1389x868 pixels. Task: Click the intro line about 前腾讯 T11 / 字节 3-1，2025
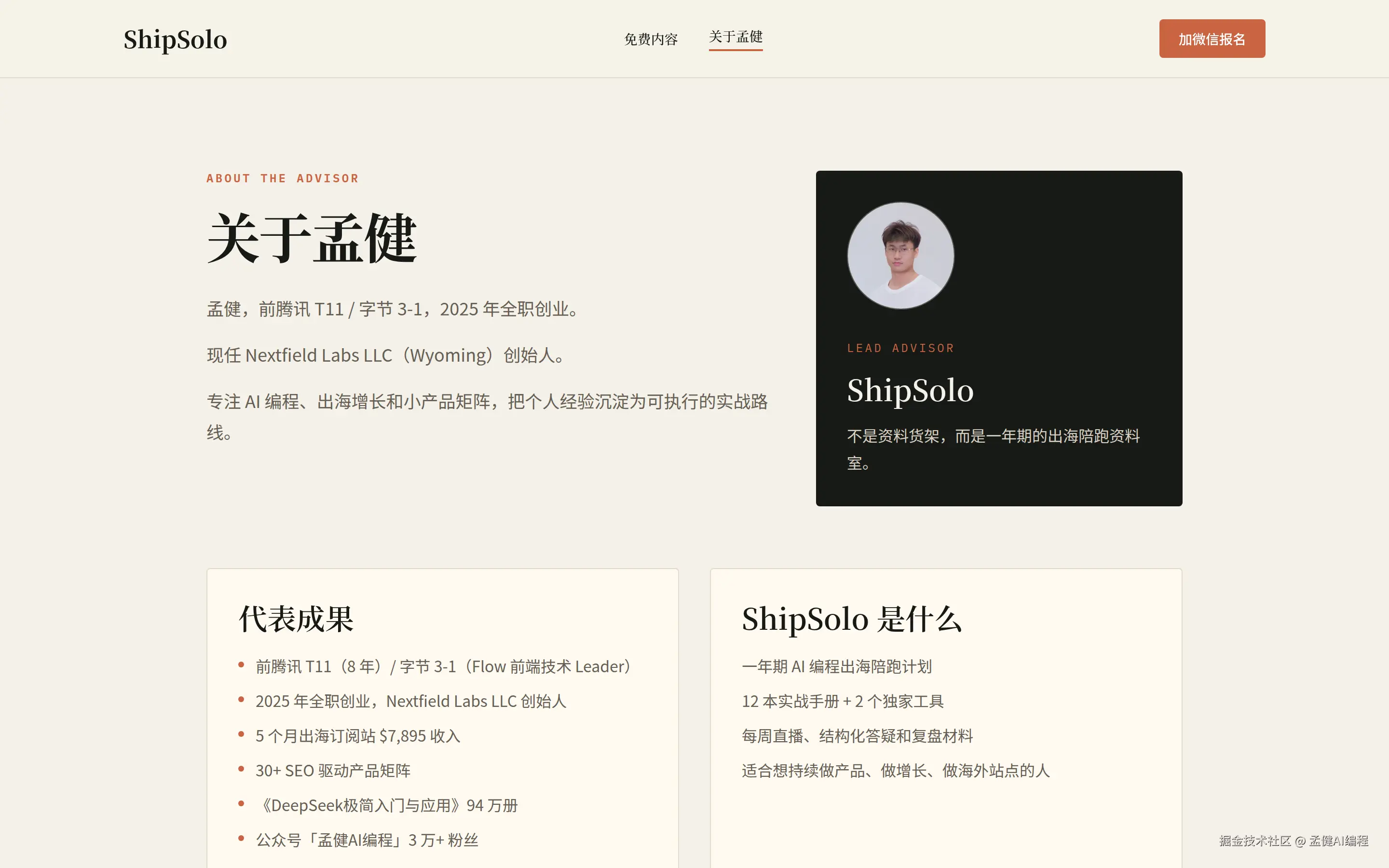(x=394, y=309)
